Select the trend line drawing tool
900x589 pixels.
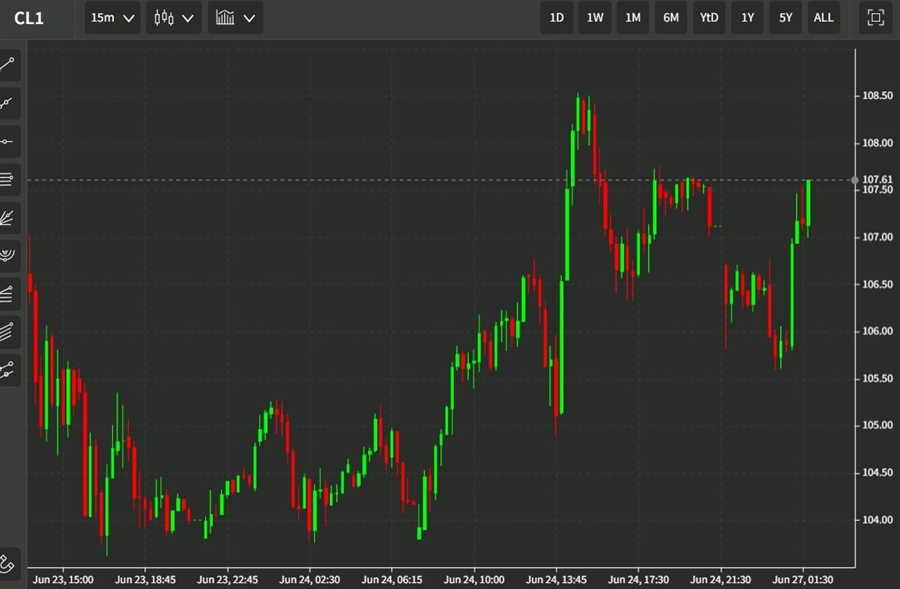click(x=8, y=64)
